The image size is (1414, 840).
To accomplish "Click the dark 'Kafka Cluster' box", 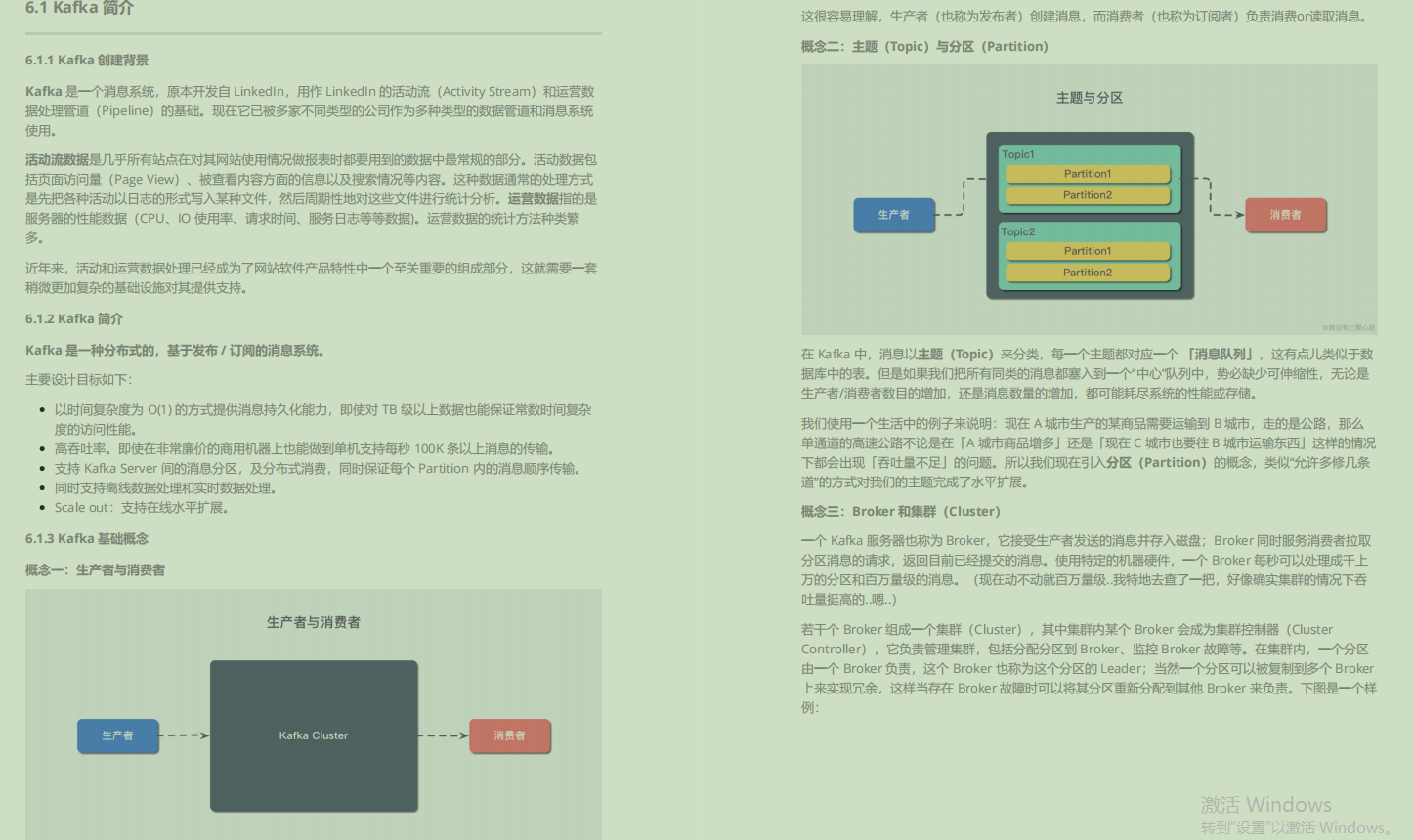I will [x=314, y=735].
